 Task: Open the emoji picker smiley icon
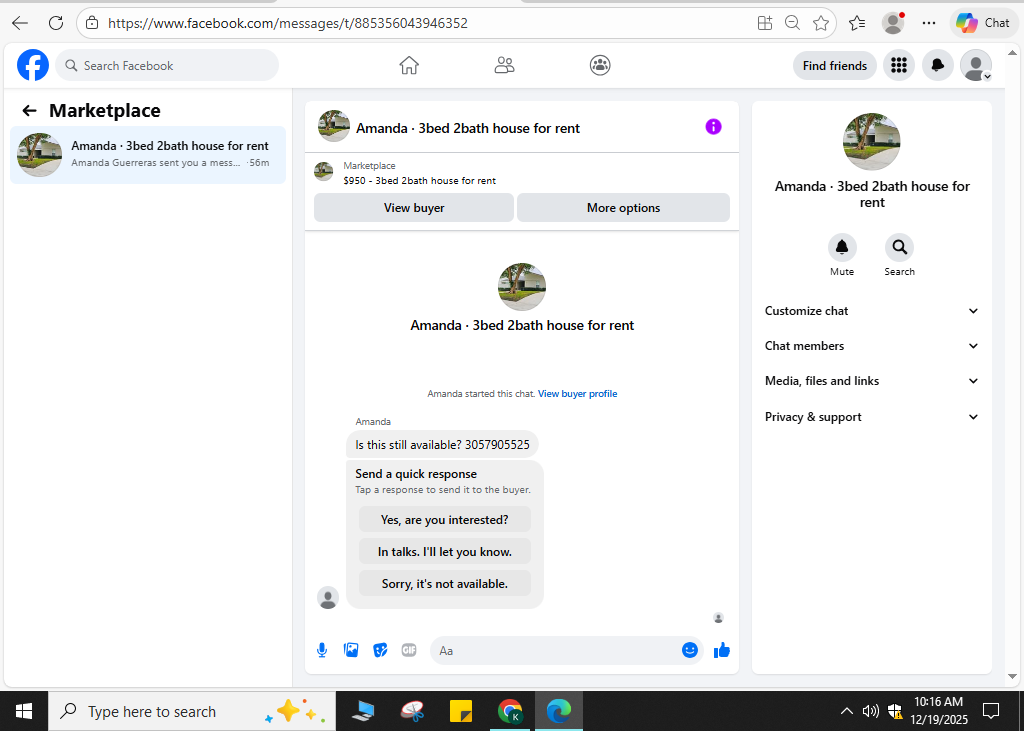coord(690,650)
